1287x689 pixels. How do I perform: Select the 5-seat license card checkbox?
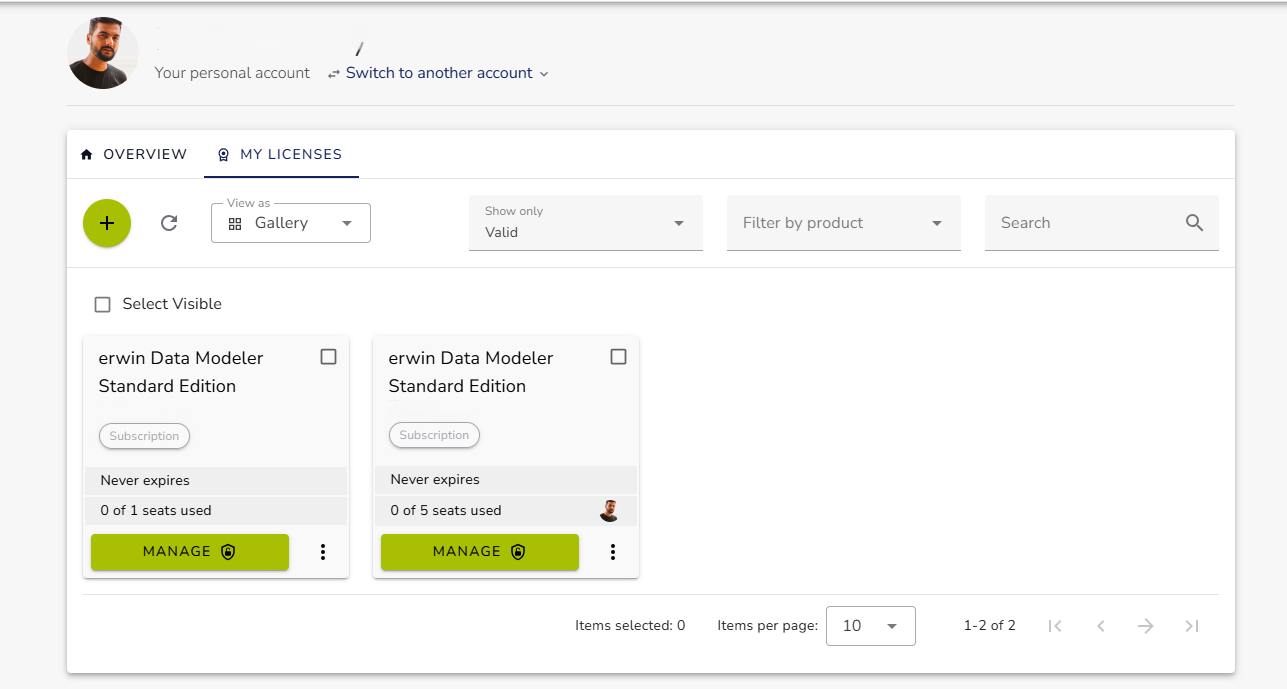(618, 357)
